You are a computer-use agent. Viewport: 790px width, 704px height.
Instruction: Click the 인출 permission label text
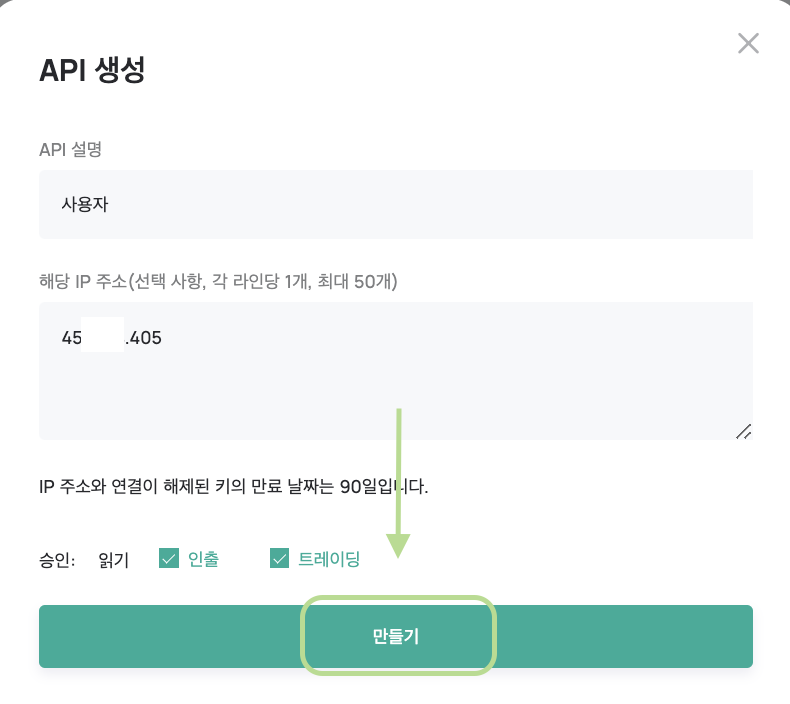203,559
